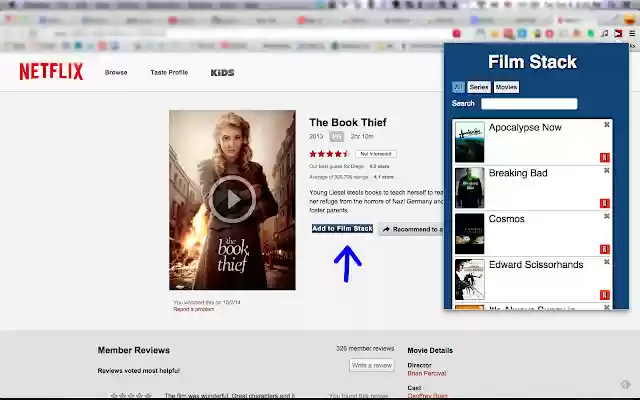Click the Cosmos poster thumbnail

(469, 233)
